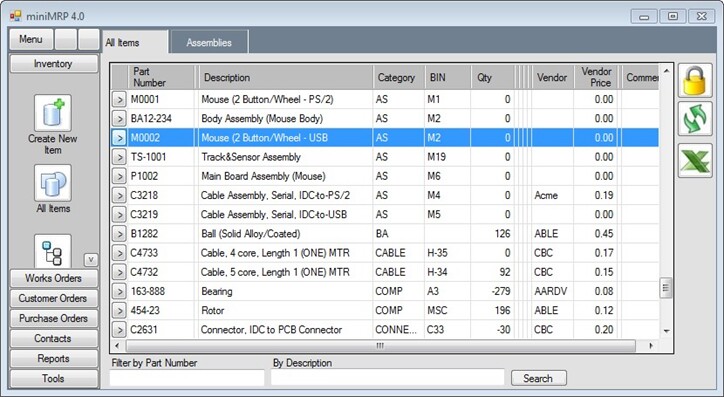724x397 pixels.
Task: Export to Excel with green X icon
Action: (x=695, y=160)
